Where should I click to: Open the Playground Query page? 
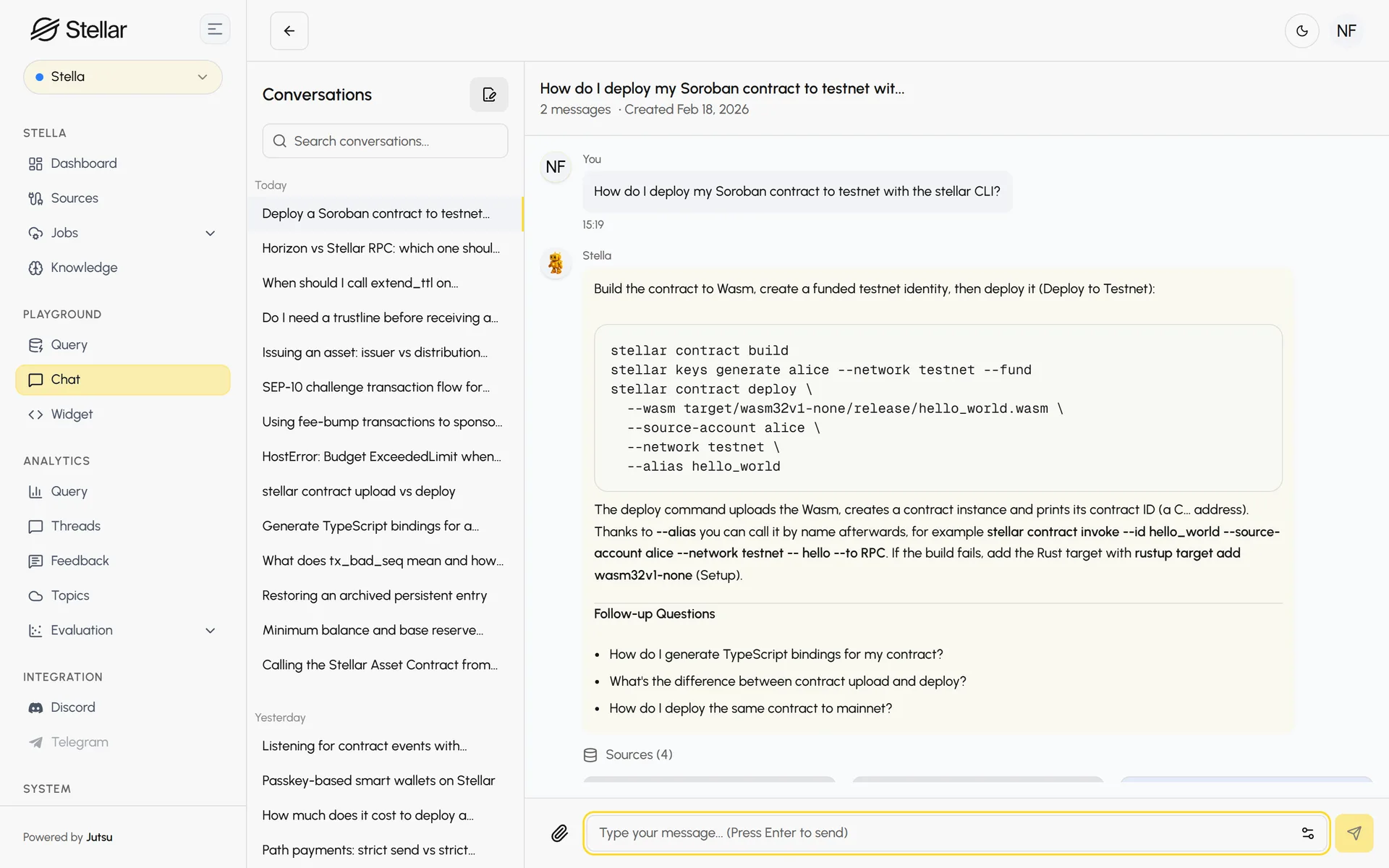pyautogui.click(x=123, y=345)
